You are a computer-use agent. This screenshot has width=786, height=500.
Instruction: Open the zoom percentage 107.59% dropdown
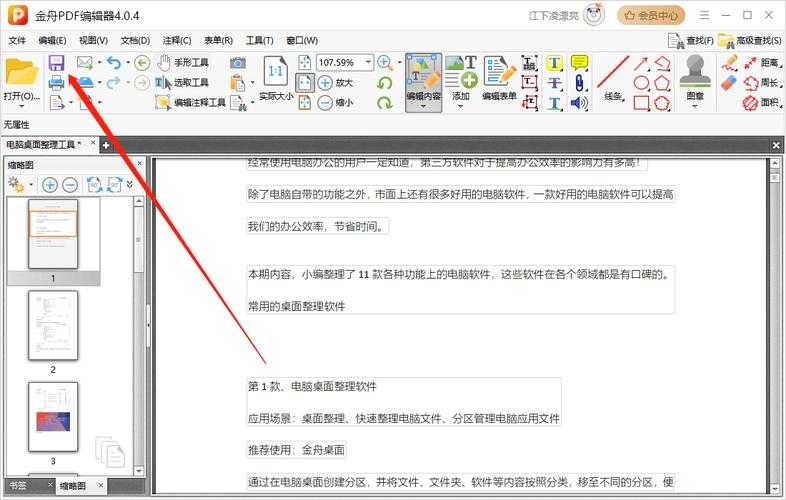click(x=368, y=62)
